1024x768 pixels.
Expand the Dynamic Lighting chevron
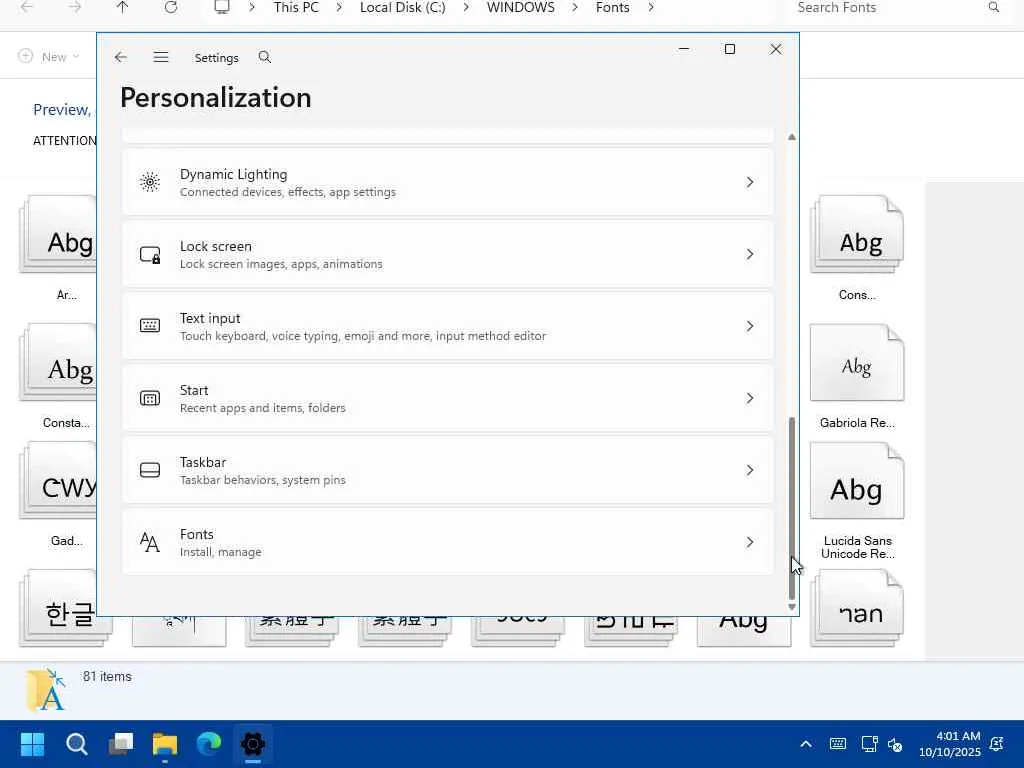[x=750, y=182]
